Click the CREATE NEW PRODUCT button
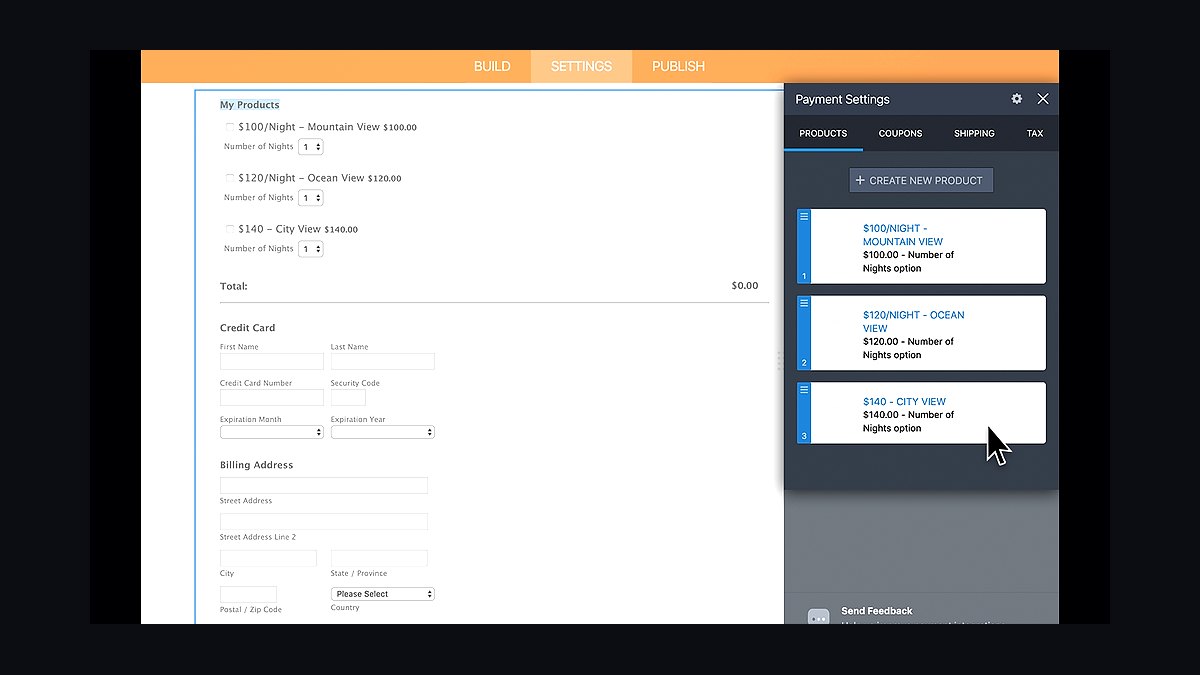The width and height of the screenshot is (1200, 675). [921, 180]
